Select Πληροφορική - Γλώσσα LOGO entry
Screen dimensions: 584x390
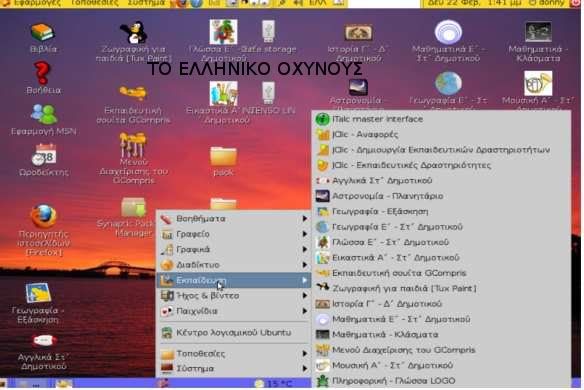tap(441, 381)
